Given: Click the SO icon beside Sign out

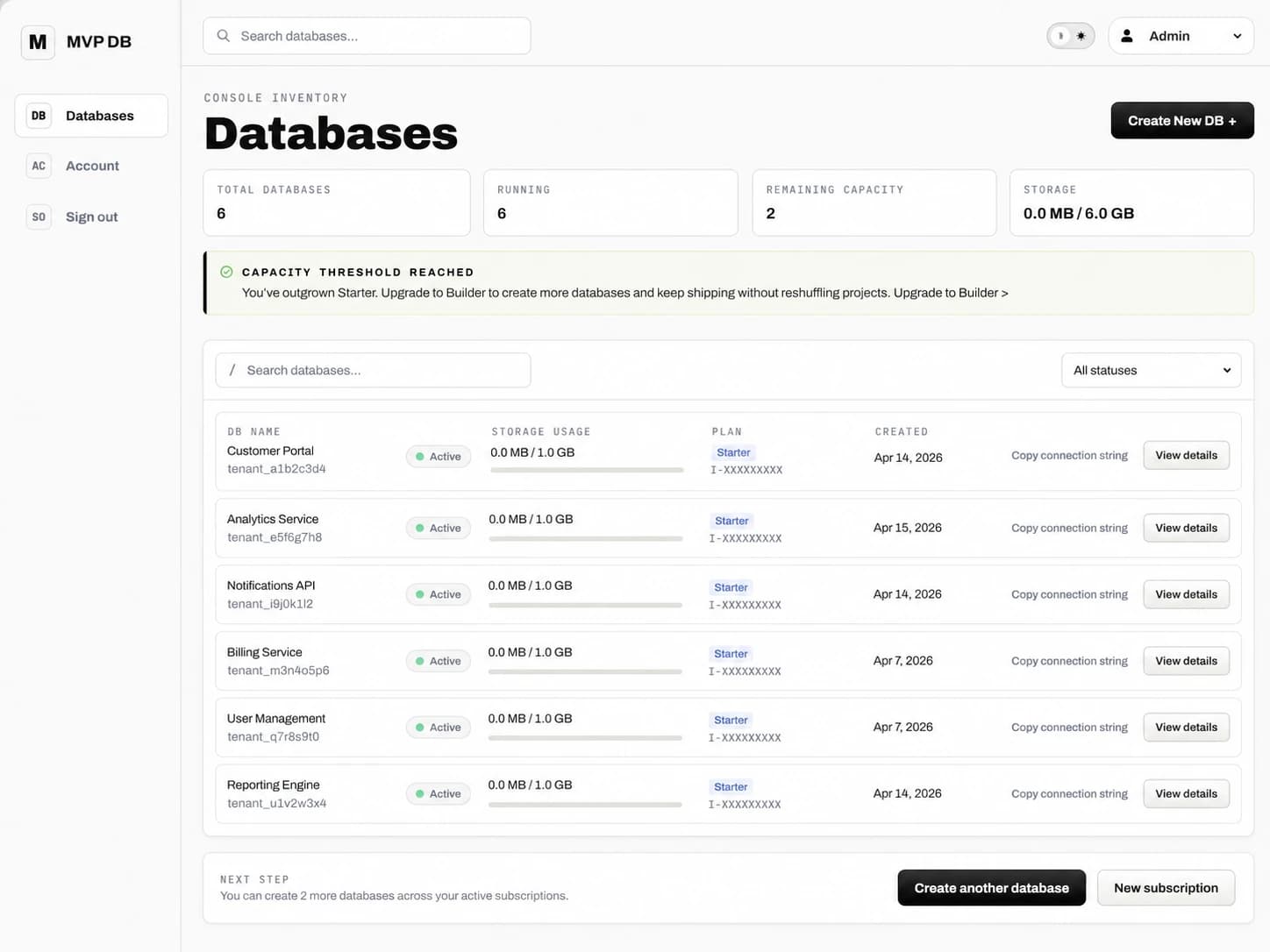Looking at the screenshot, I should click(39, 217).
